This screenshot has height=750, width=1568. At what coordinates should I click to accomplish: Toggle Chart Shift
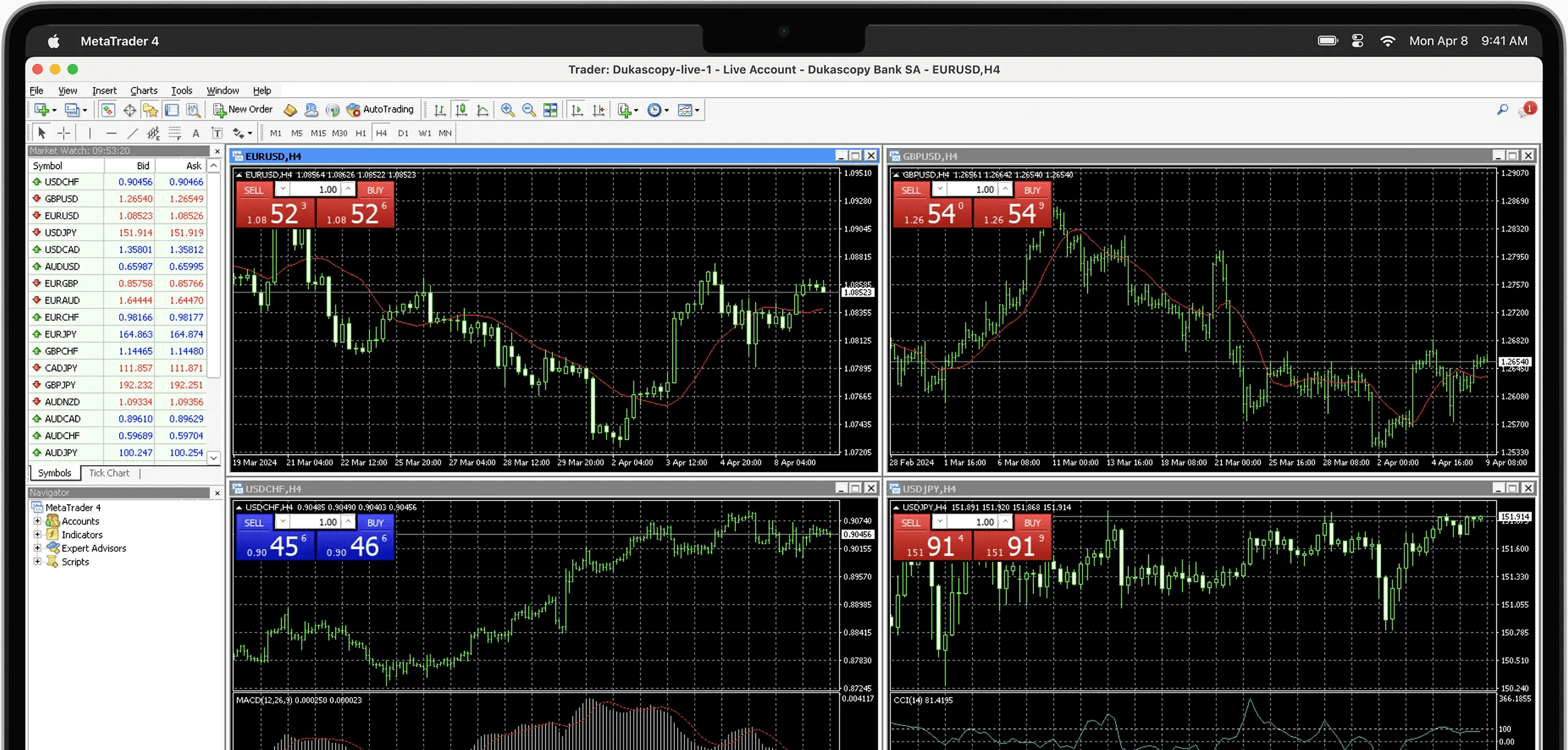(598, 110)
